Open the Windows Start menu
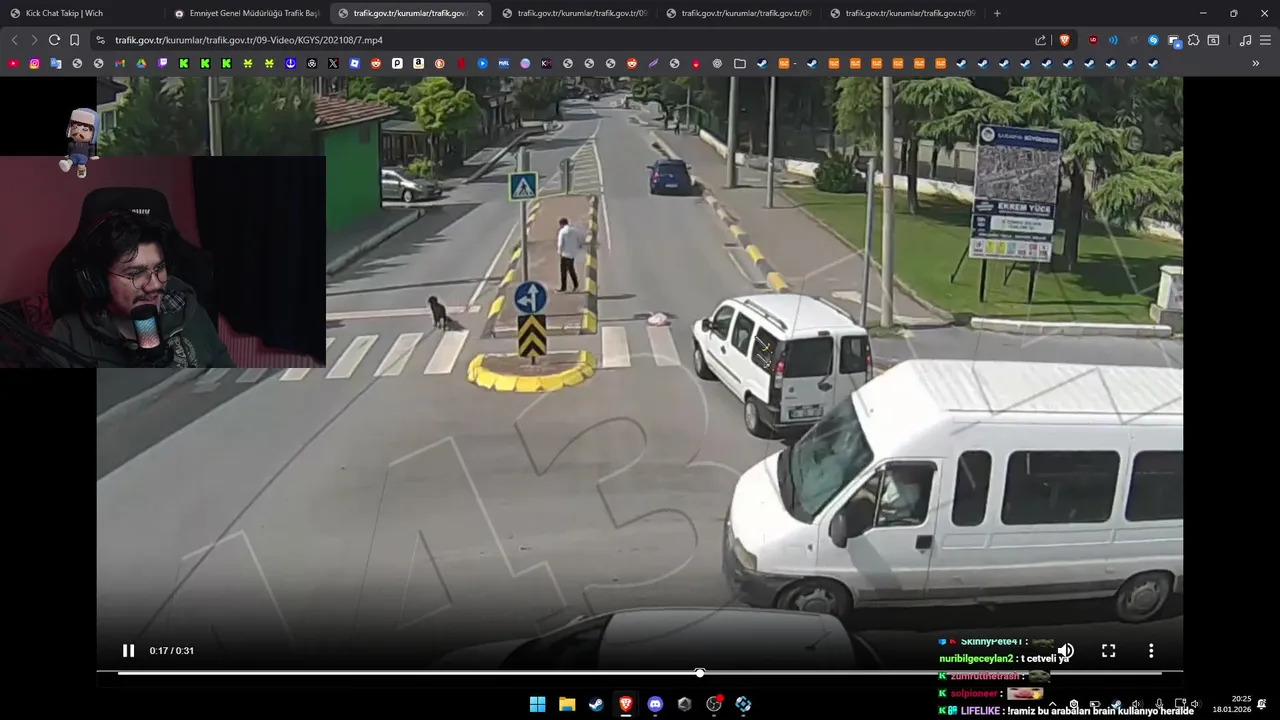Viewport: 1280px width, 720px height. pyautogui.click(x=537, y=704)
